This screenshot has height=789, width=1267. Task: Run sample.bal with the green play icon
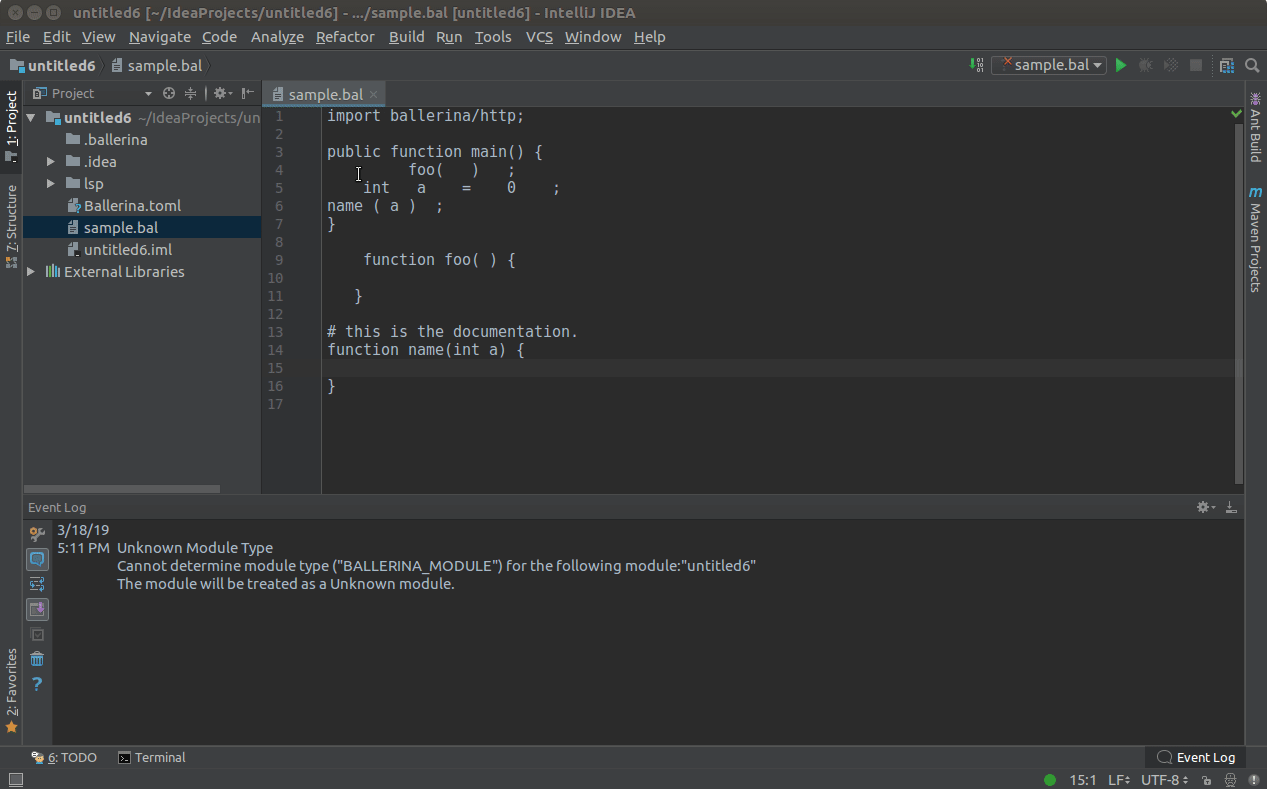1121,65
